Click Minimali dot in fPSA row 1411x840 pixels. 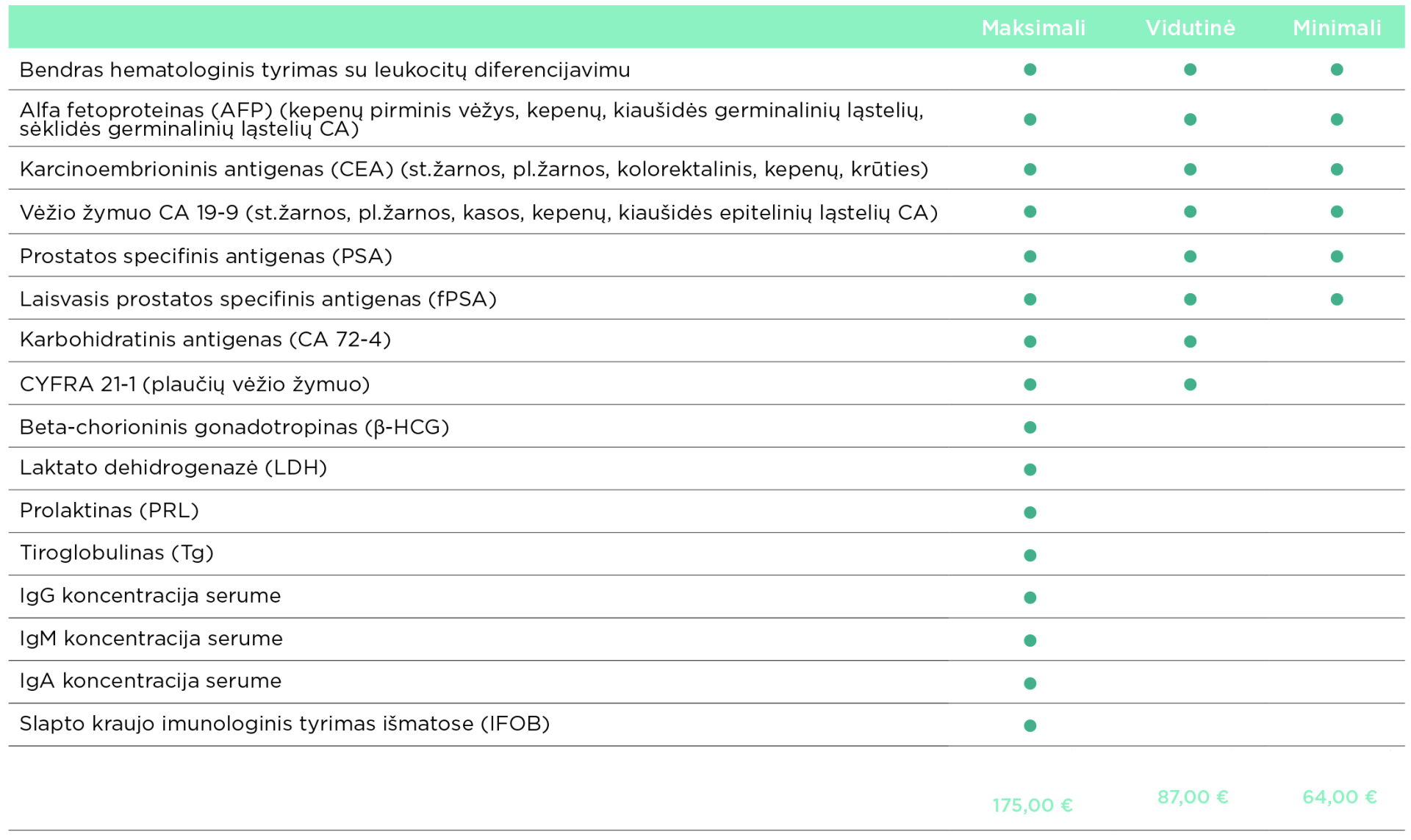click(x=1337, y=300)
